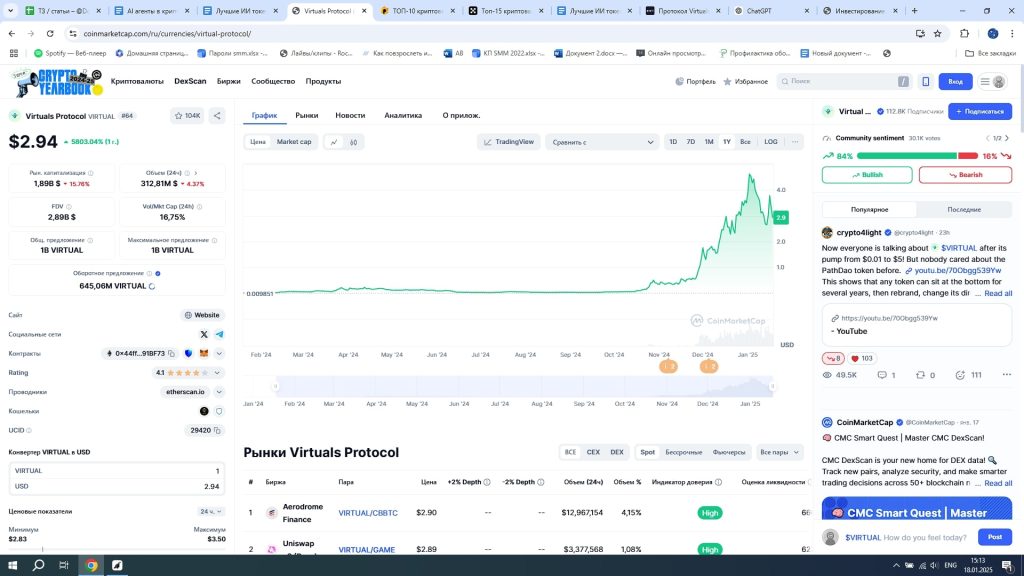
Task: Select line chart style
Action: tap(334, 142)
